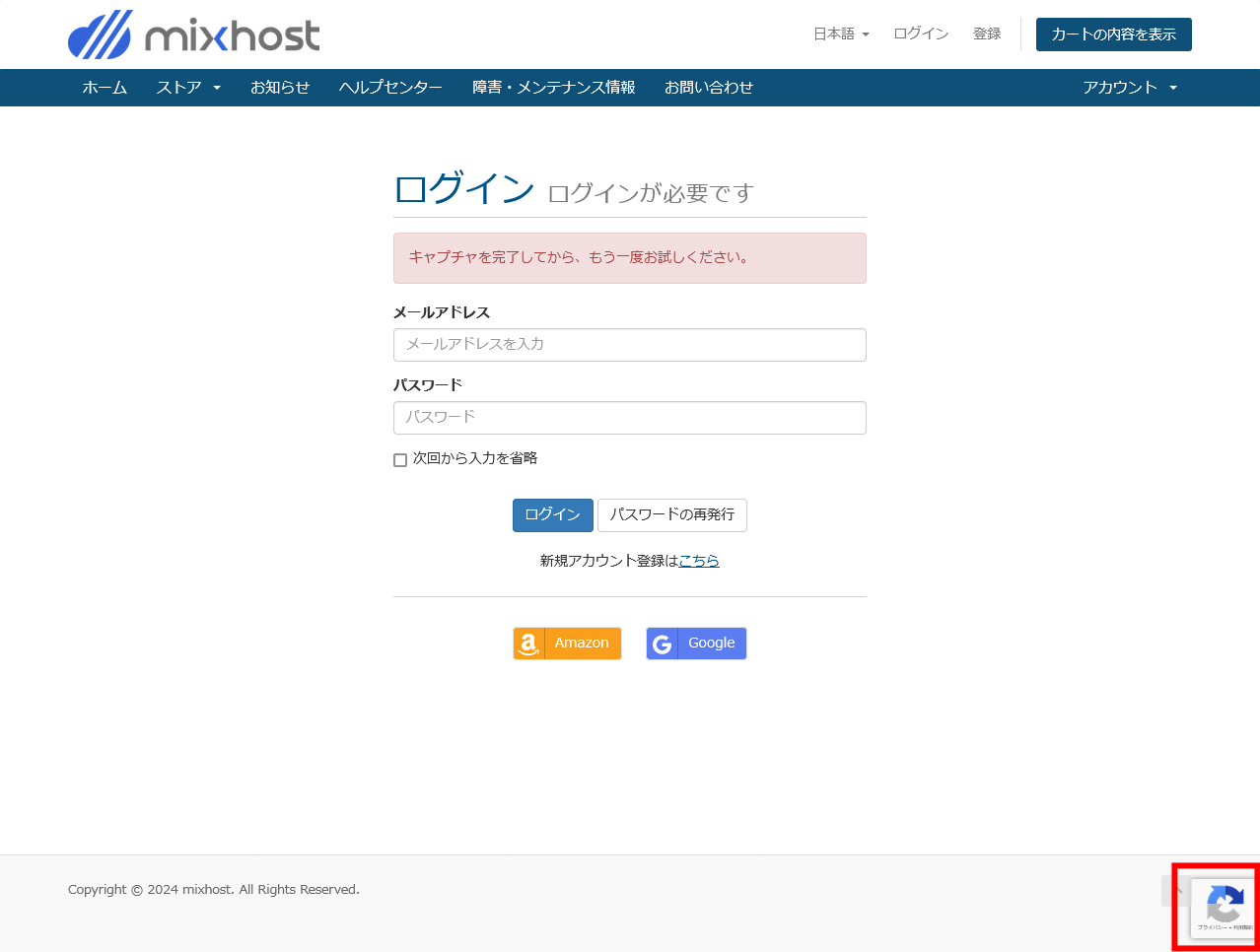This screenshot has width=1260, height=952.
Task: Click the パスワードの再発行 button
Action: [671, 515]
